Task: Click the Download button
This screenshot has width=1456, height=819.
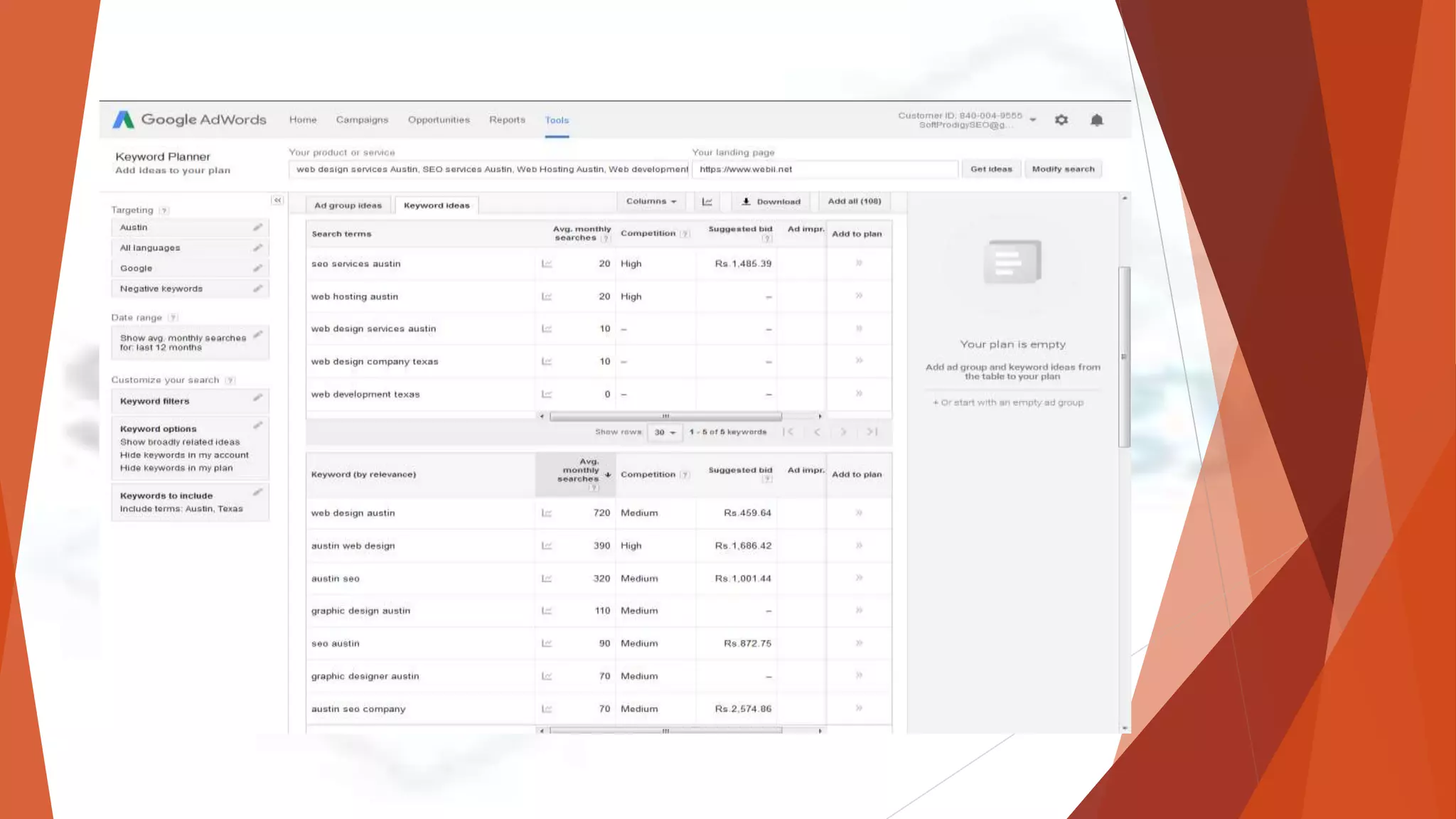Action: tap(771, 202)
